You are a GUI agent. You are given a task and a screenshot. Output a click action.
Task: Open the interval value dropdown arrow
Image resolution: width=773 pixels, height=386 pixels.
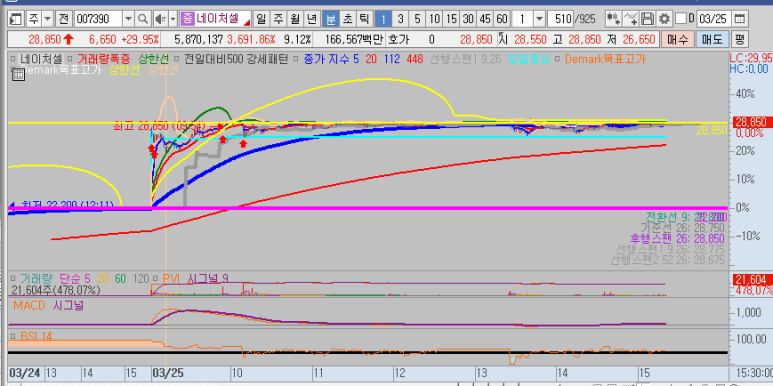(539, 19)
